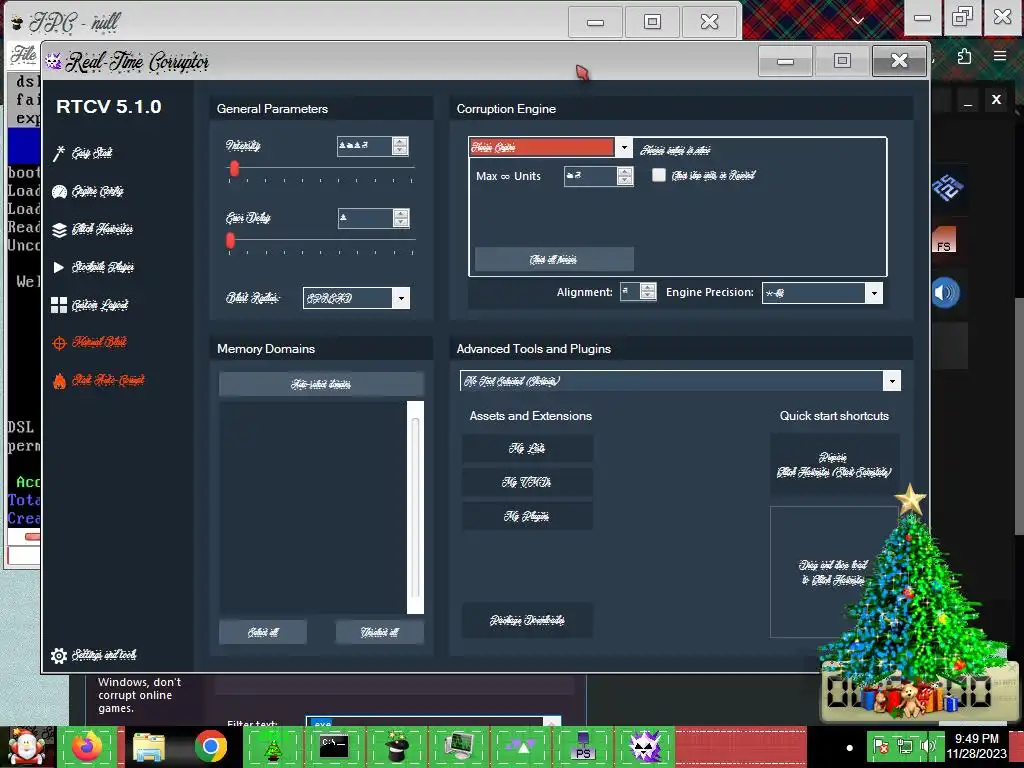This screenshot has width=1024, height=768.
Task: Decrease Max Units with the down arrow
Action: point(625,181)
